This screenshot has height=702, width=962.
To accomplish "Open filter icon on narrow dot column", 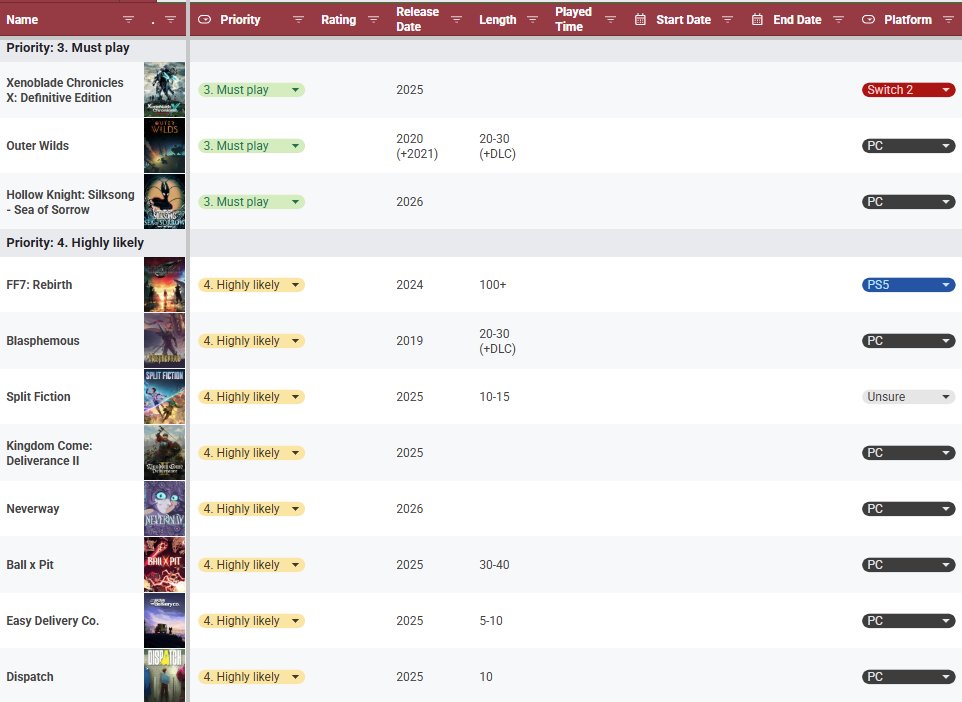I will pos(170,20).
